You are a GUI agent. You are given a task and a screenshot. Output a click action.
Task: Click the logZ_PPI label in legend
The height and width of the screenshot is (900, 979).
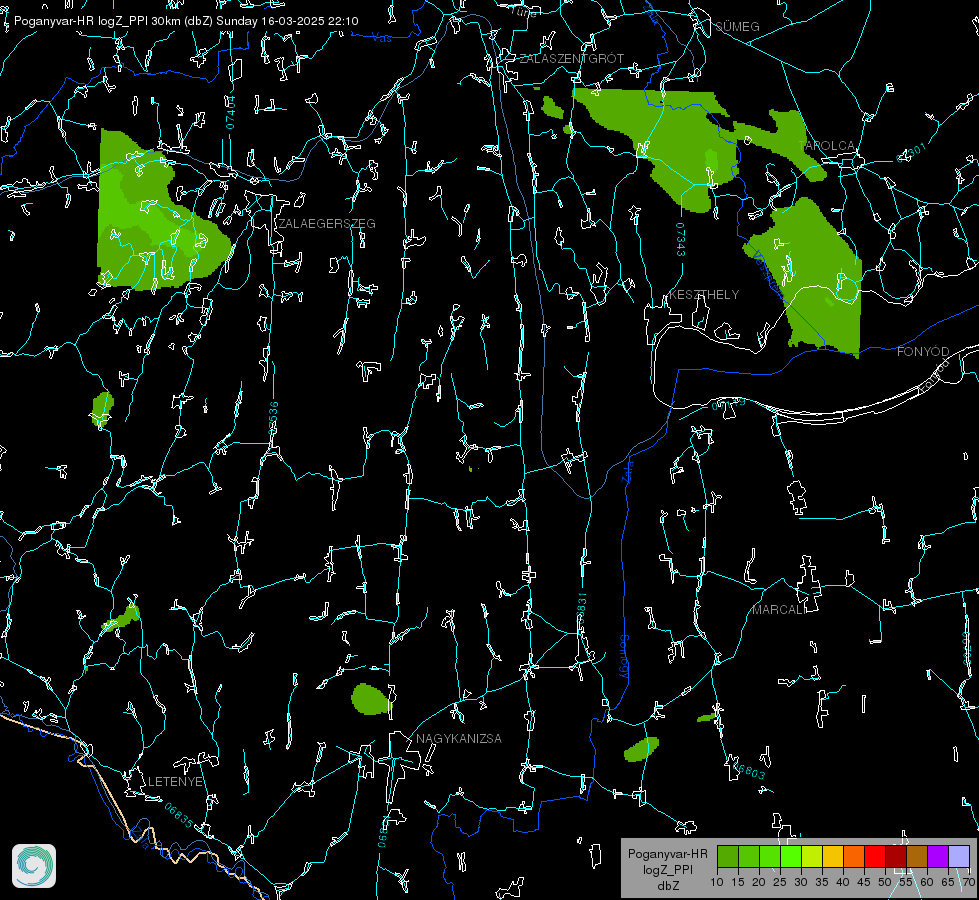pyautogui.click(x=668, y=870)
